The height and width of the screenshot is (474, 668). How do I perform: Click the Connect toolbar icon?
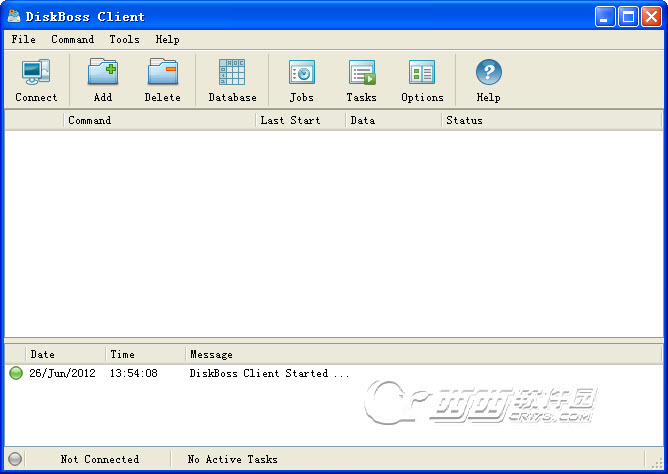pyautogui.click(x=36, y=73)
